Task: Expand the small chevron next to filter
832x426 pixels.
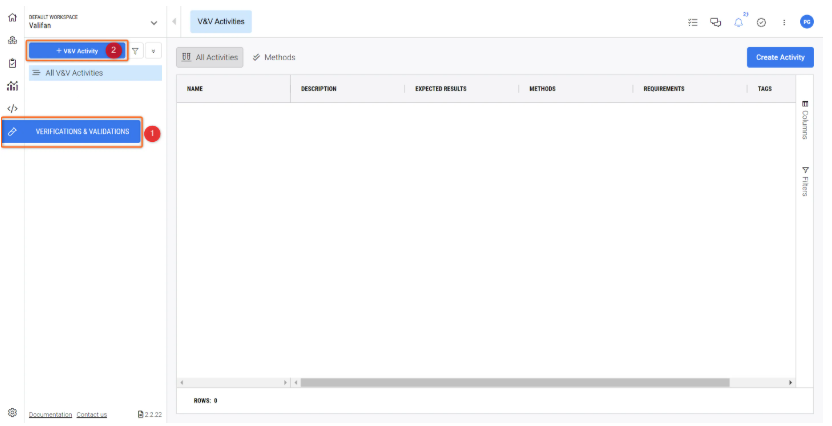Action: [153, 51]
